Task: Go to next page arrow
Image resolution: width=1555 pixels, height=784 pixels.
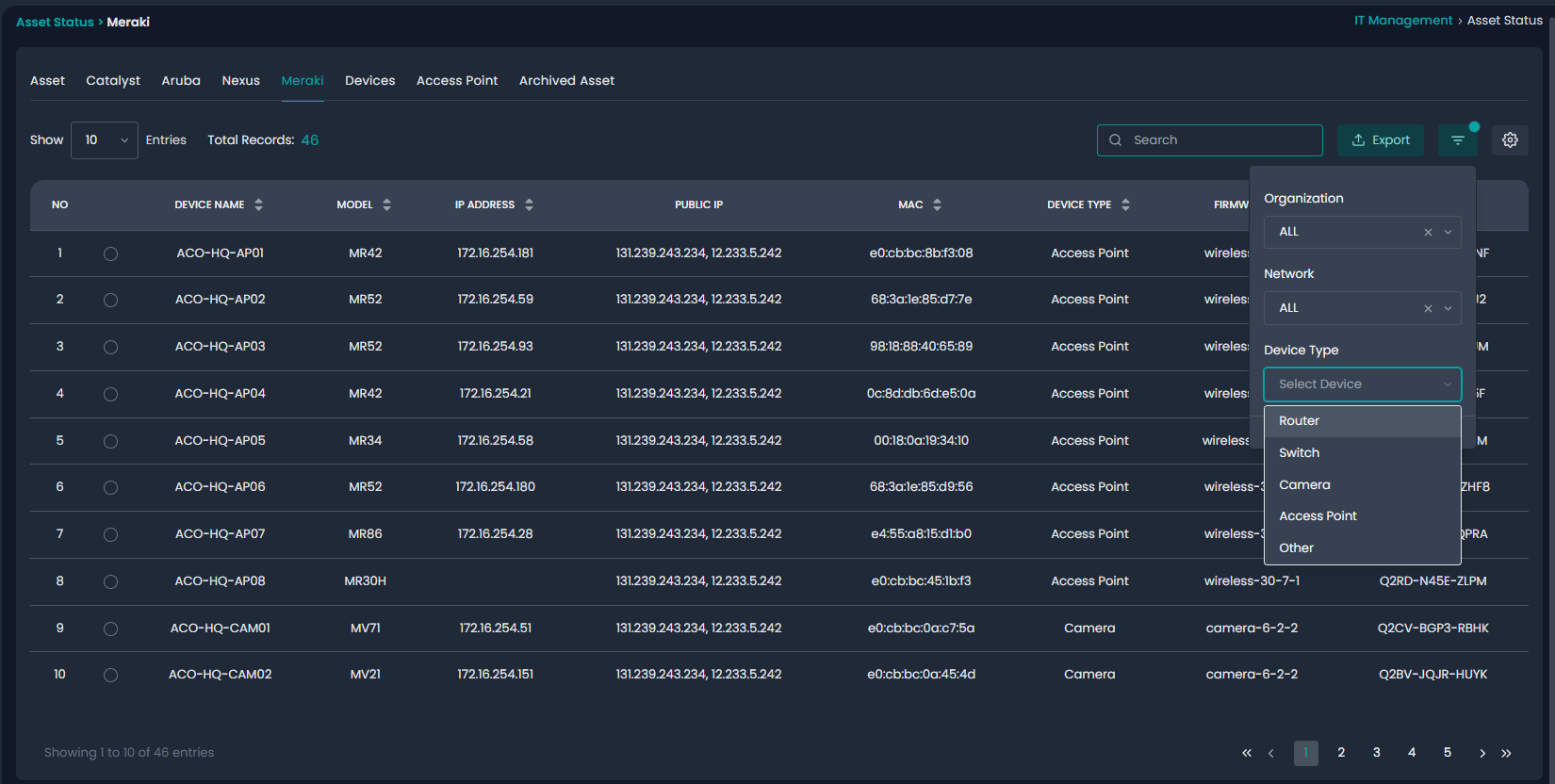Action: (x=1482, y=753)
